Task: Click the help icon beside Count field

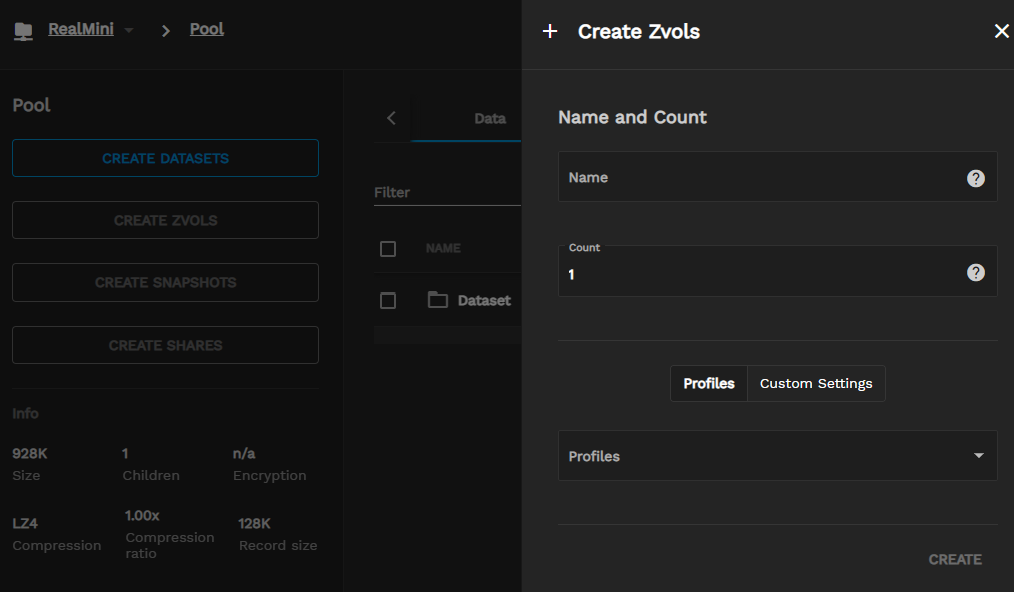Action: pos(976,273)
